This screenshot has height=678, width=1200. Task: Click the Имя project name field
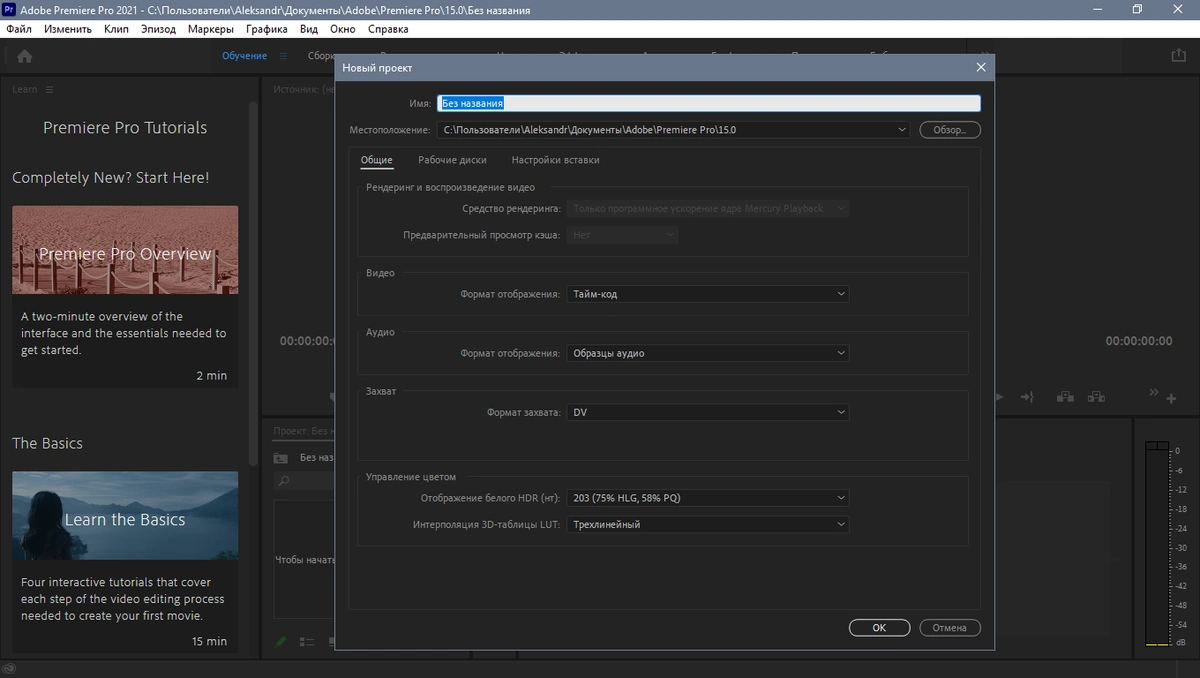(709, 103)
